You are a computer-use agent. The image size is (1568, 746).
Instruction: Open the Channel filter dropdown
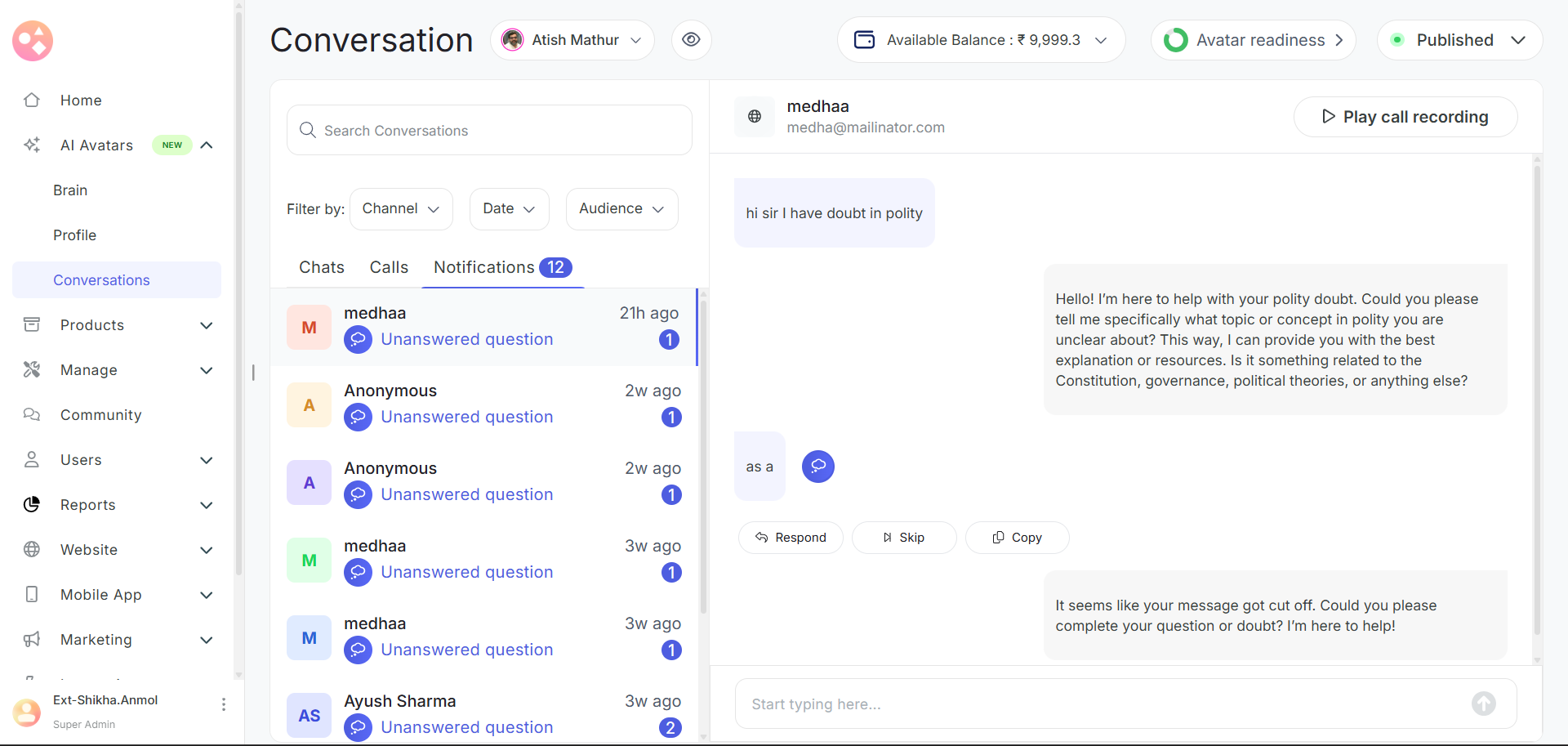pos(401,209)
